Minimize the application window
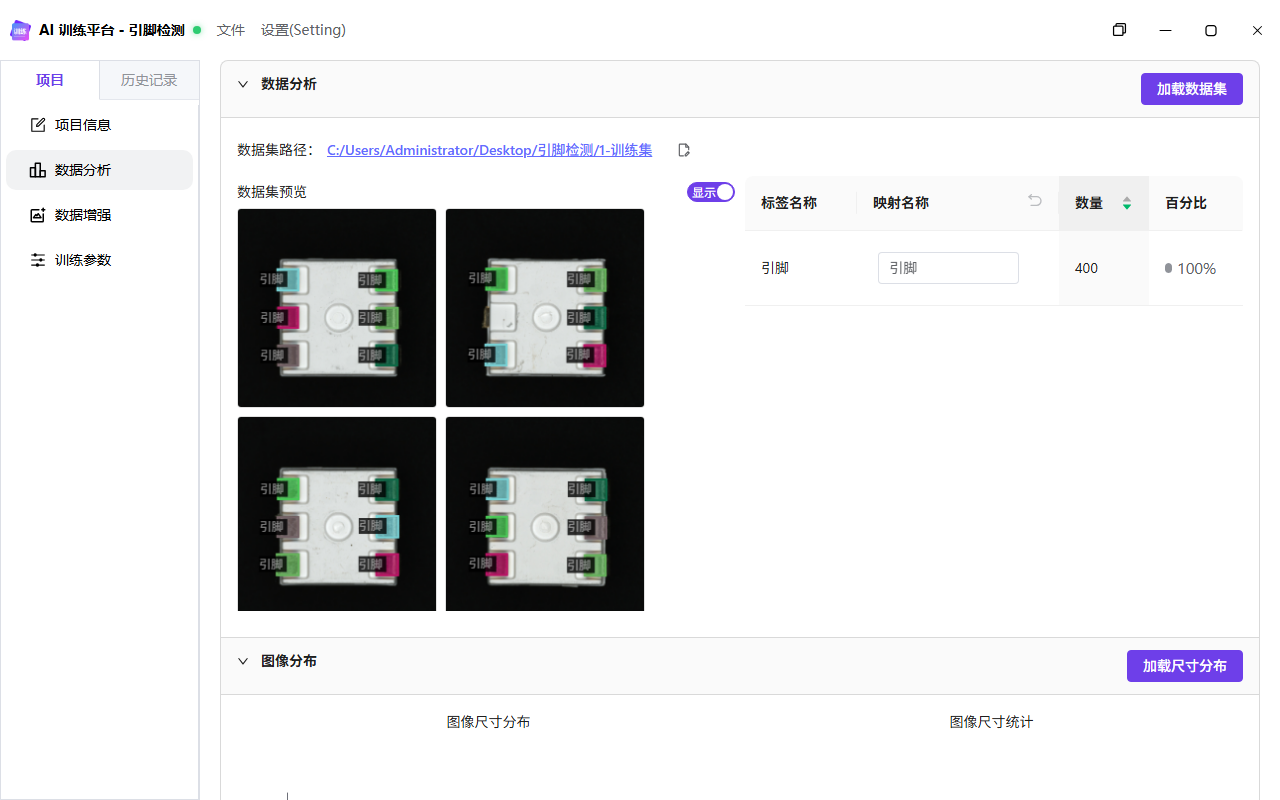Image resolution: width=1280 pixels, height=800 pixels. pyautogui.click(x=1165, y=30)
